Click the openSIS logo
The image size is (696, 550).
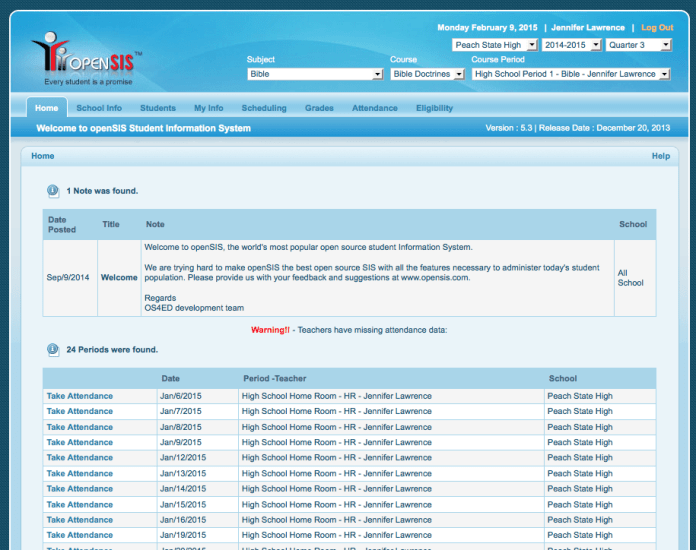point(87,58)
